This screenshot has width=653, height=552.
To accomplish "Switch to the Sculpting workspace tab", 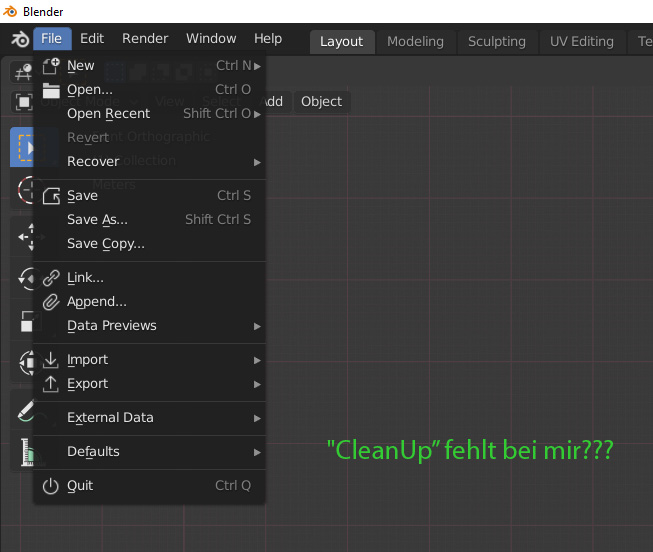I will pos(496,42).
